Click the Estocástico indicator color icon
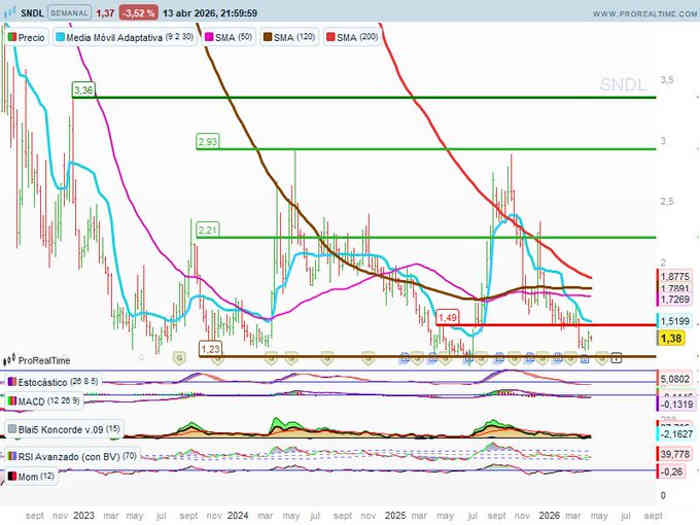Image resolution: width=700 pixels, height=525 pixels. tap(11, 382)
